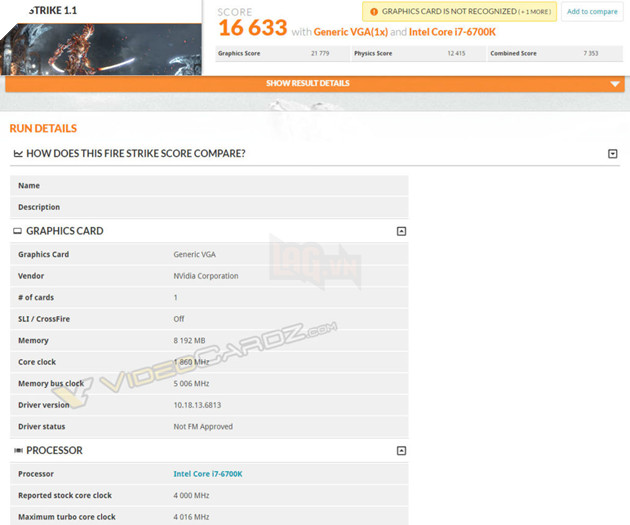Viewport: 630px width, 525px height.
Task: Click the Strike 1.1 title text
Action: tap(53, 10)
